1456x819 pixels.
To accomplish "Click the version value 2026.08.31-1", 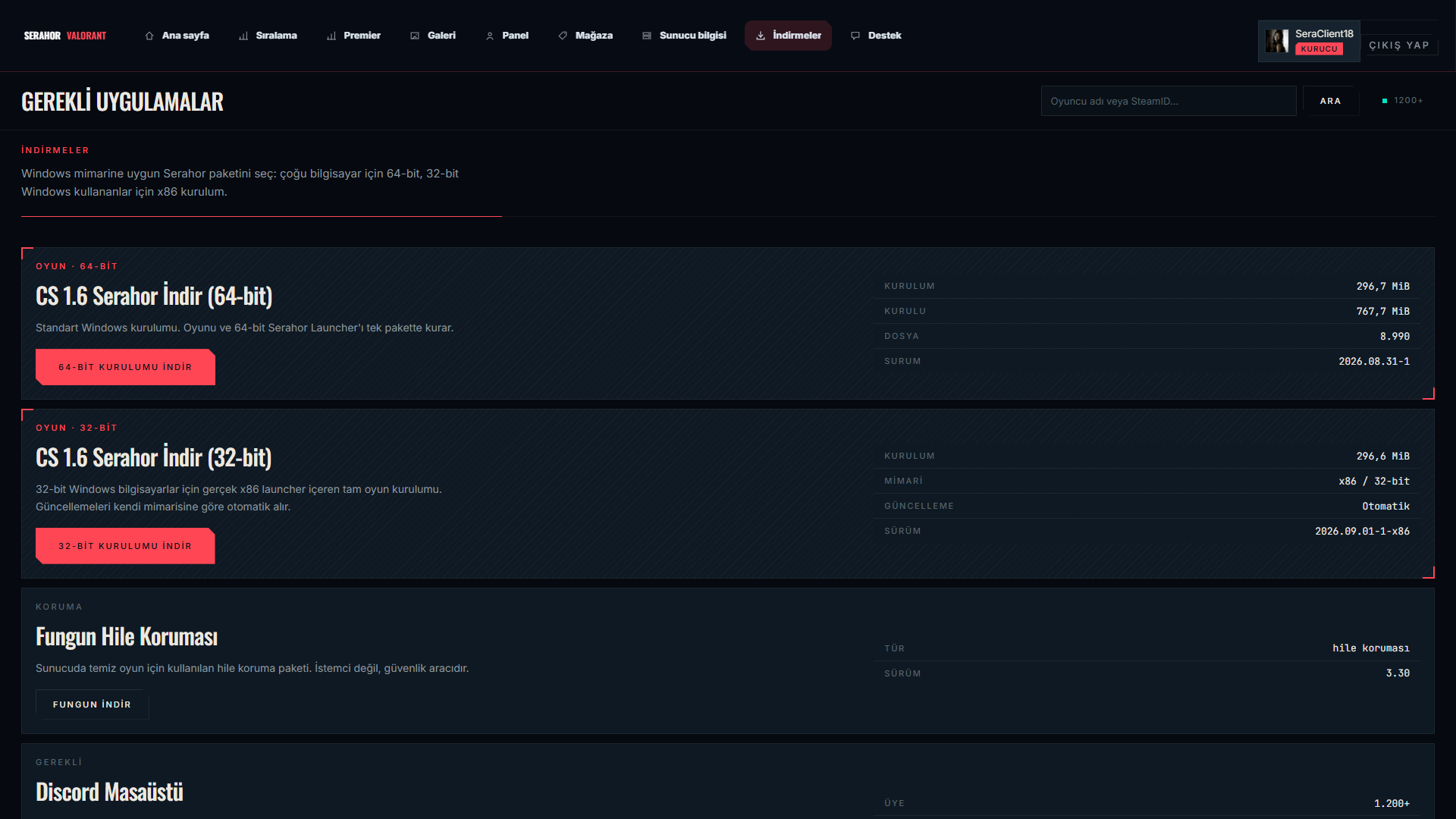I will coord(1373,362).
